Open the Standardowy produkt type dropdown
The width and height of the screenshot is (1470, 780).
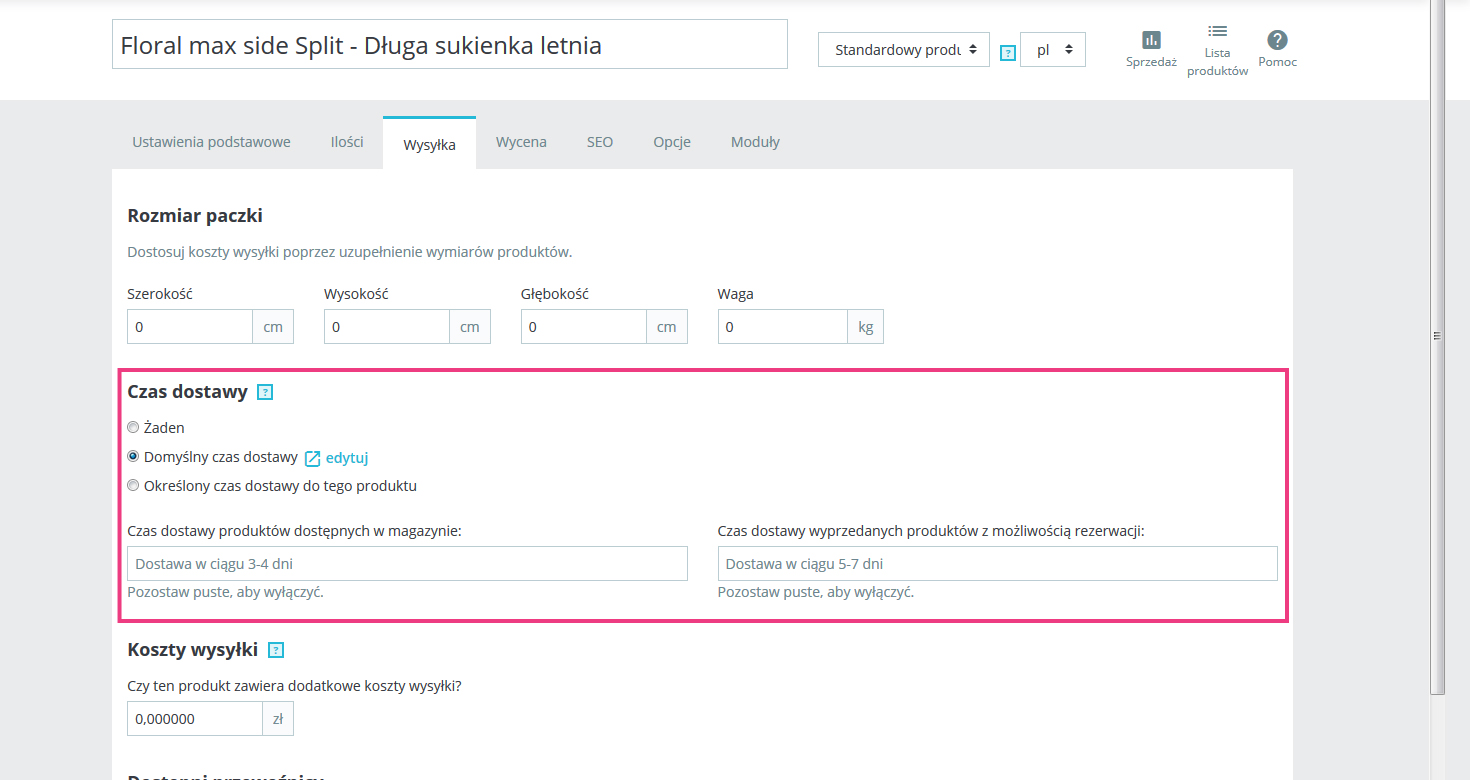click(x=903, y=49)
